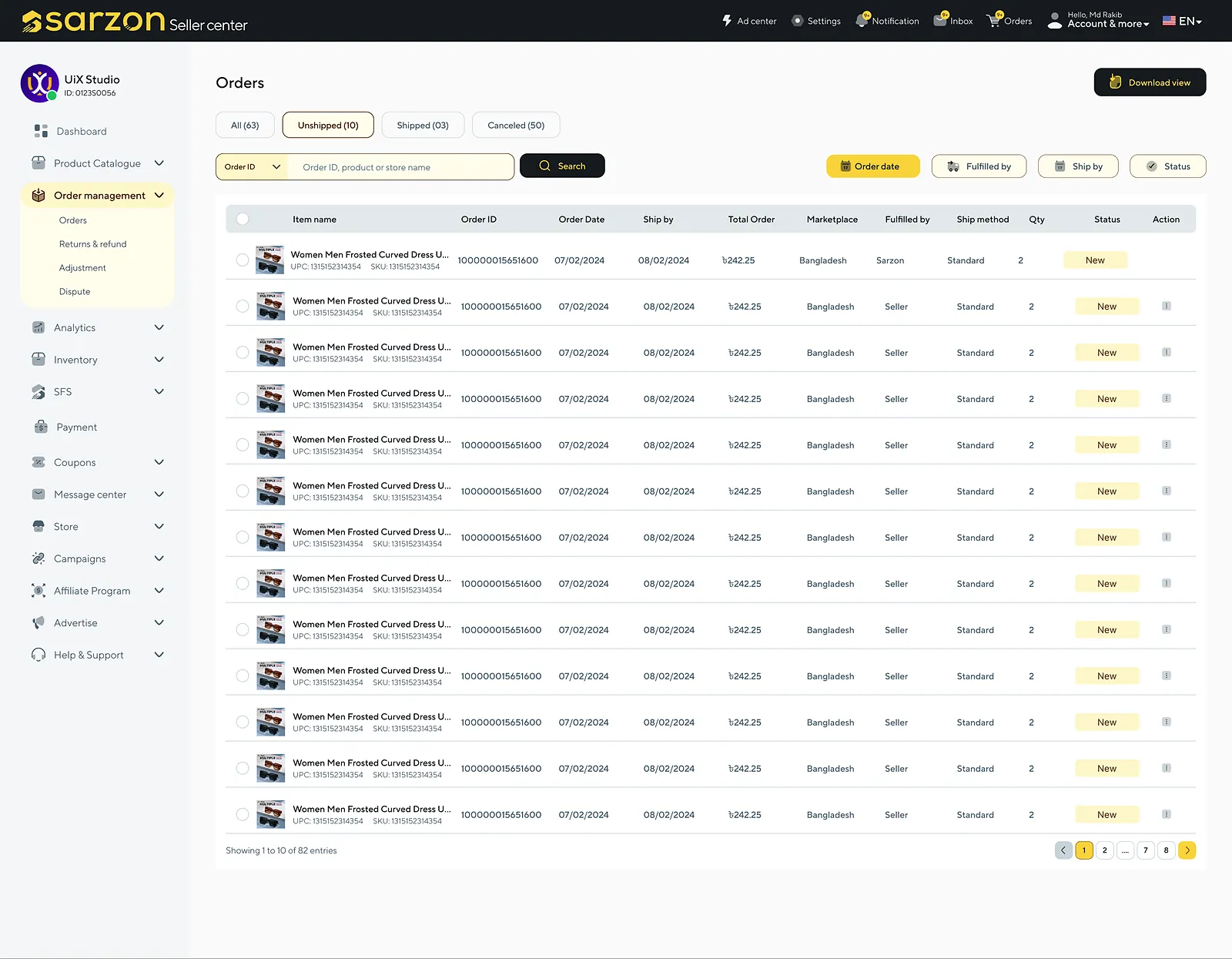The width and height of the screenshot is (1232, 959).
Task: Click the Inventory icon in the sidebar
Action: point(38,359)
